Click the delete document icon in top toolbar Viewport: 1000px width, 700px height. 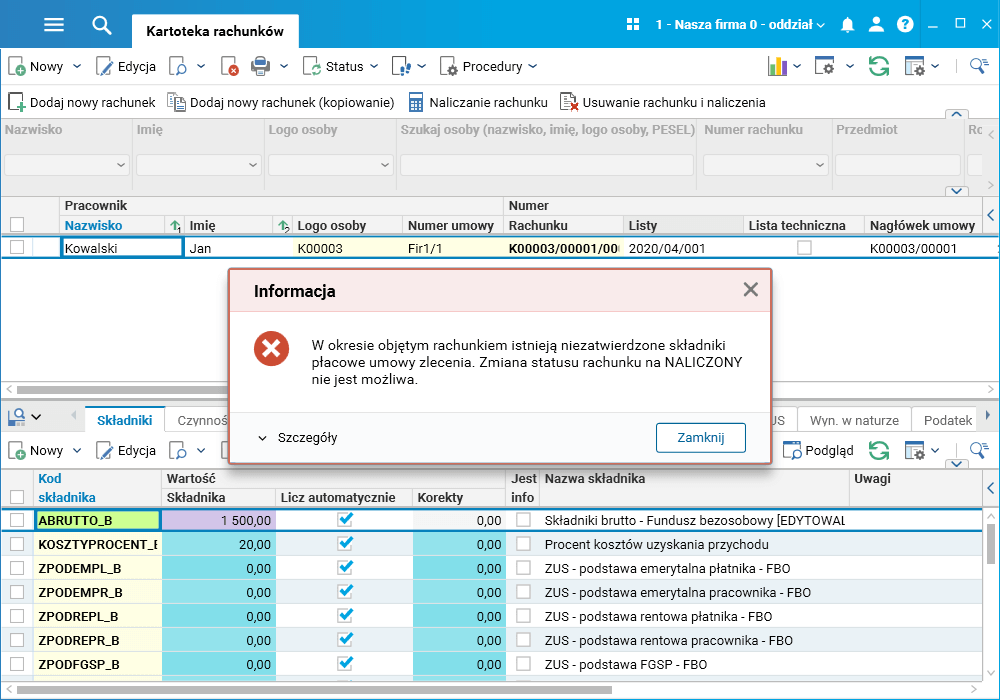point(230,66)
